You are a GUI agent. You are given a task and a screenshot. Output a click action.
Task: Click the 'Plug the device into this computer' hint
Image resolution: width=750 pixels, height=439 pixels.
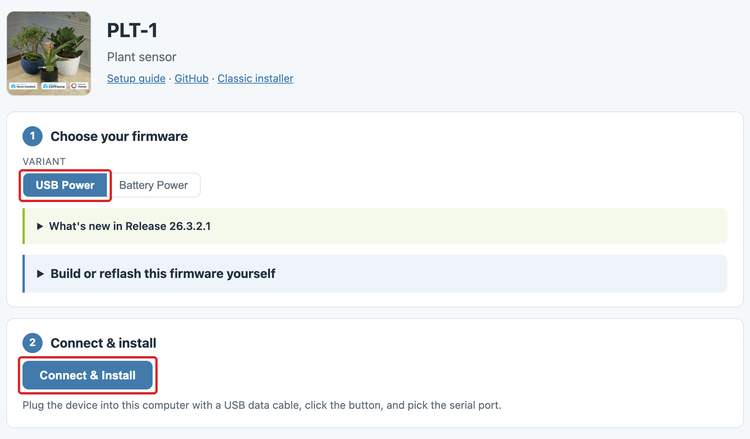(262, 405)
